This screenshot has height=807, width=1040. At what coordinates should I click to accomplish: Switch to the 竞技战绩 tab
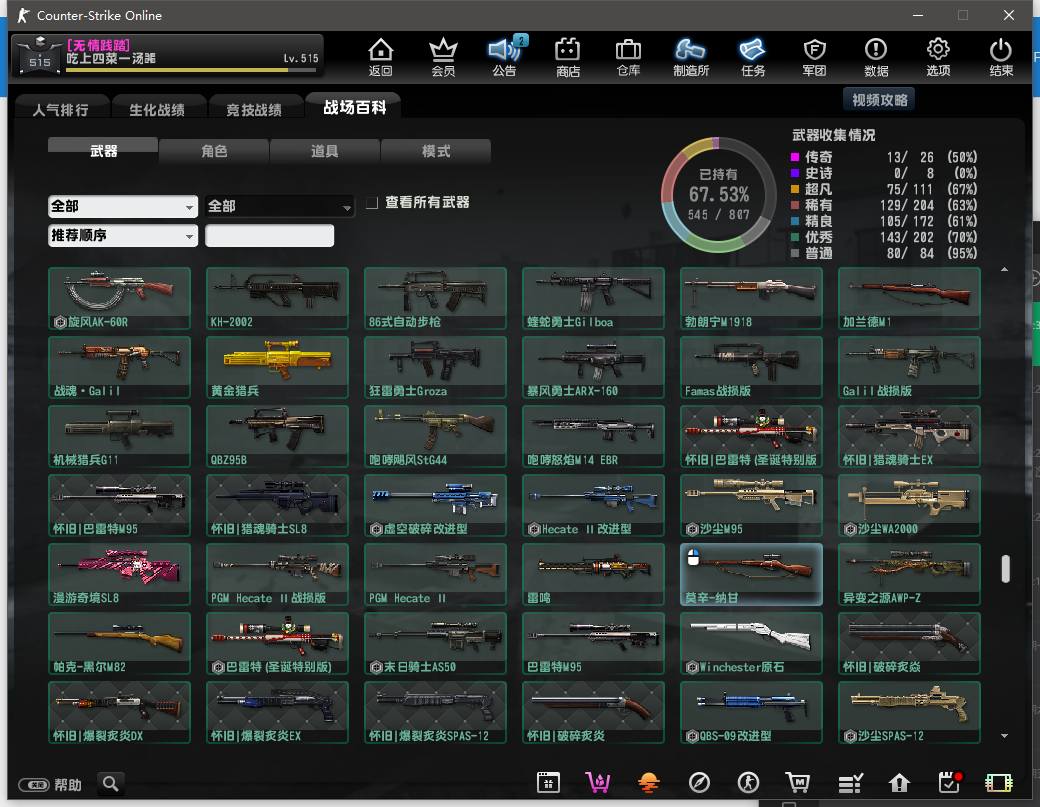pyautogui.click(x=254, y=109)
